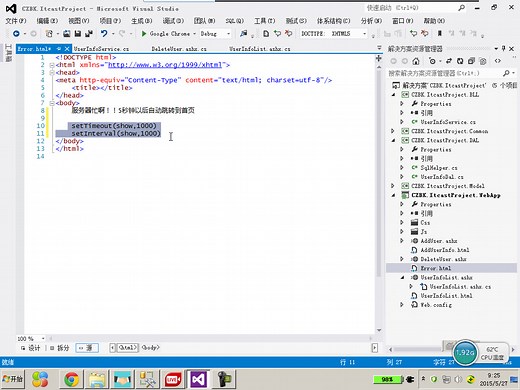This screenshot has width=520, height=390.
Task: Switch to the UserInfoList.ashx.cs tab
Action: 260,49
